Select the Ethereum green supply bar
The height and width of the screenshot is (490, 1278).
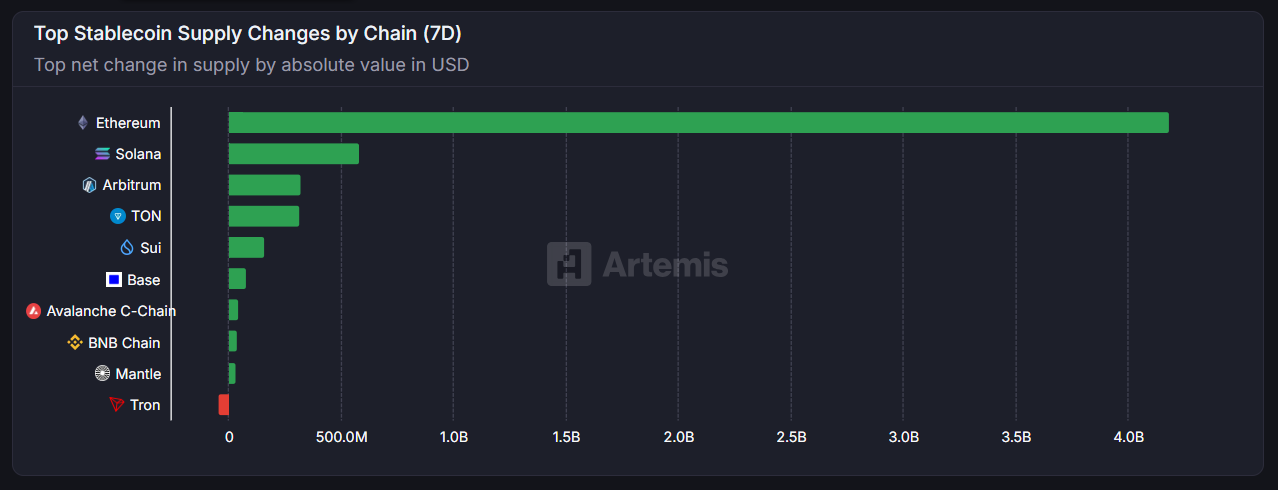(x=699, y=123)
